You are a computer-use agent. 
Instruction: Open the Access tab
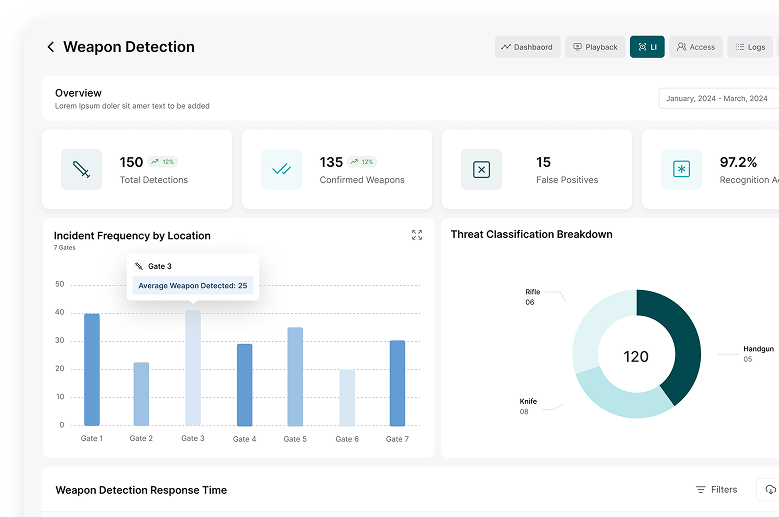click(x=696, y=47)
